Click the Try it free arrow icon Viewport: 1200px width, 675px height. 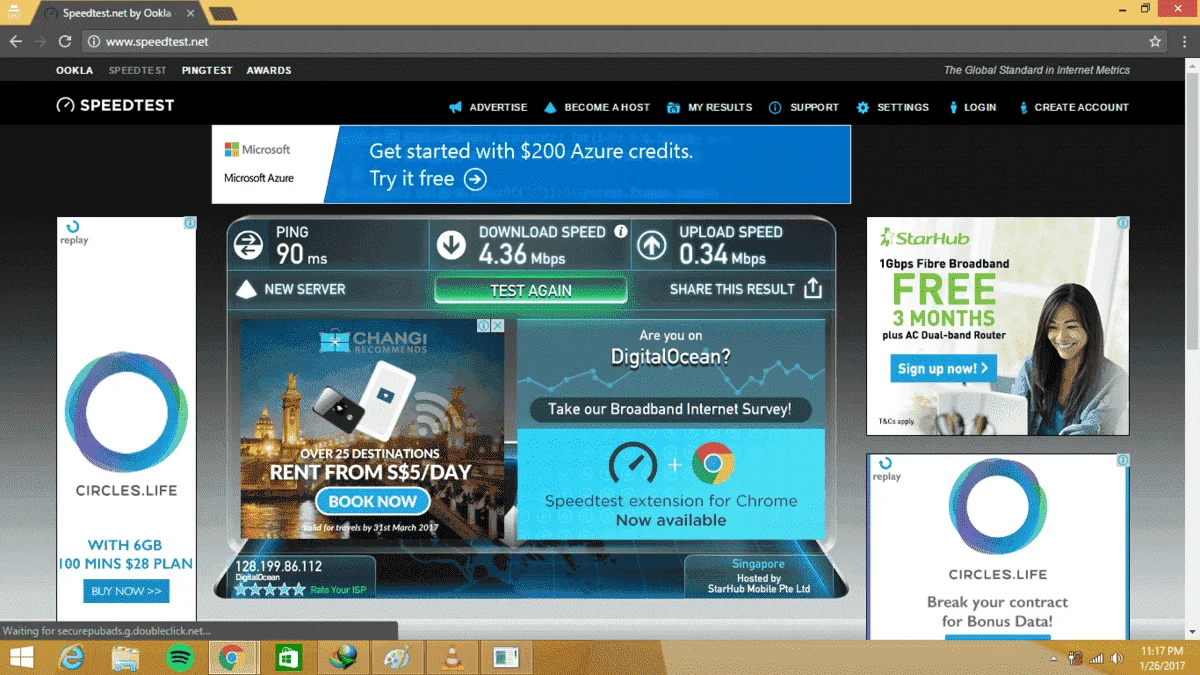coord(475,179)
